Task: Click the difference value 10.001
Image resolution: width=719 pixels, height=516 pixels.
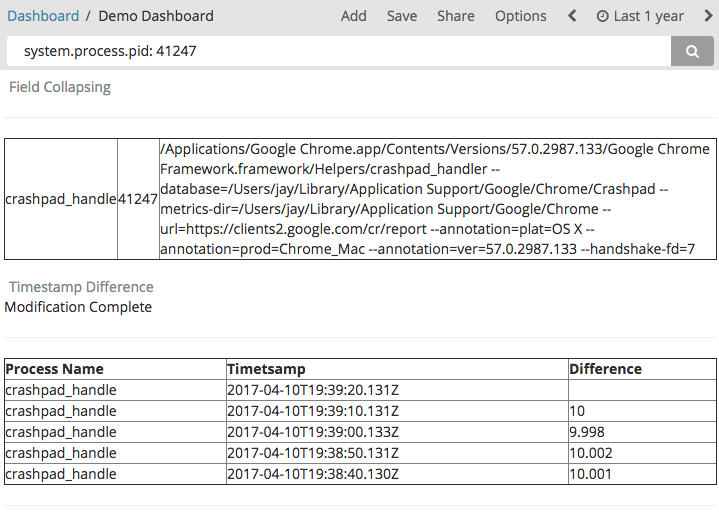Action: point(590,474)
